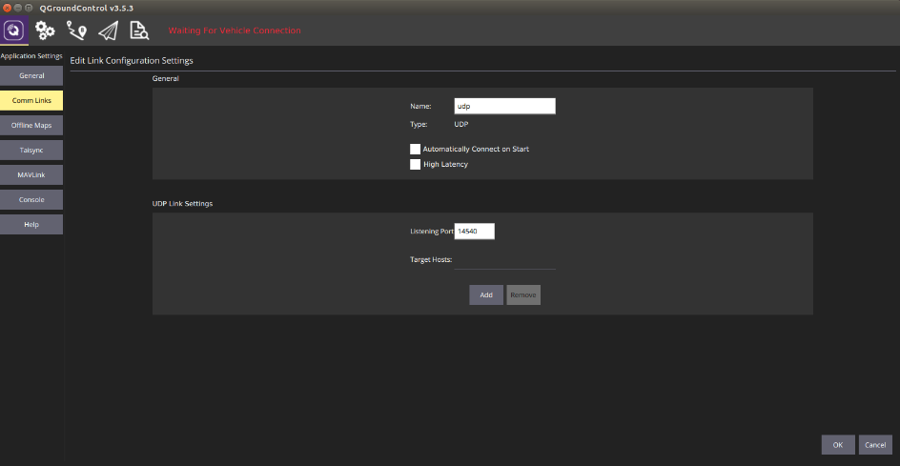
Task: Open the Offline Maps section
Action: (x=32, y=125)
